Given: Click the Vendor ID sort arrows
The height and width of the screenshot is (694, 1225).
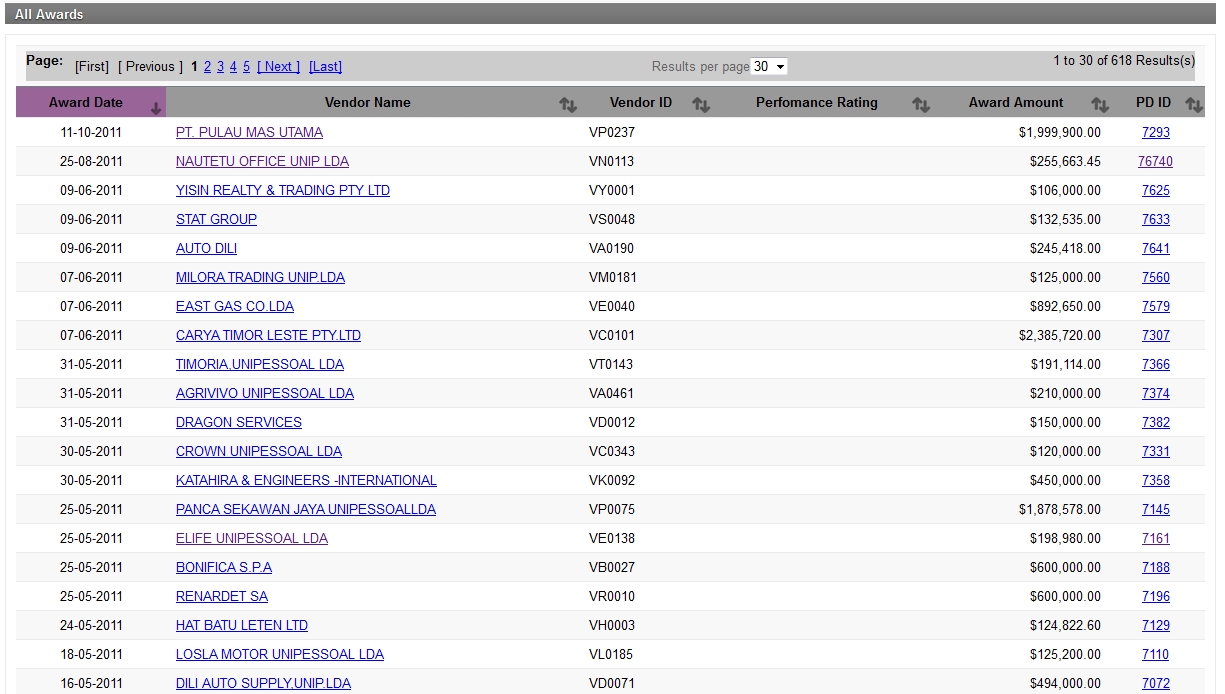Looking at the screenshot, I should [x=701, y=104].
